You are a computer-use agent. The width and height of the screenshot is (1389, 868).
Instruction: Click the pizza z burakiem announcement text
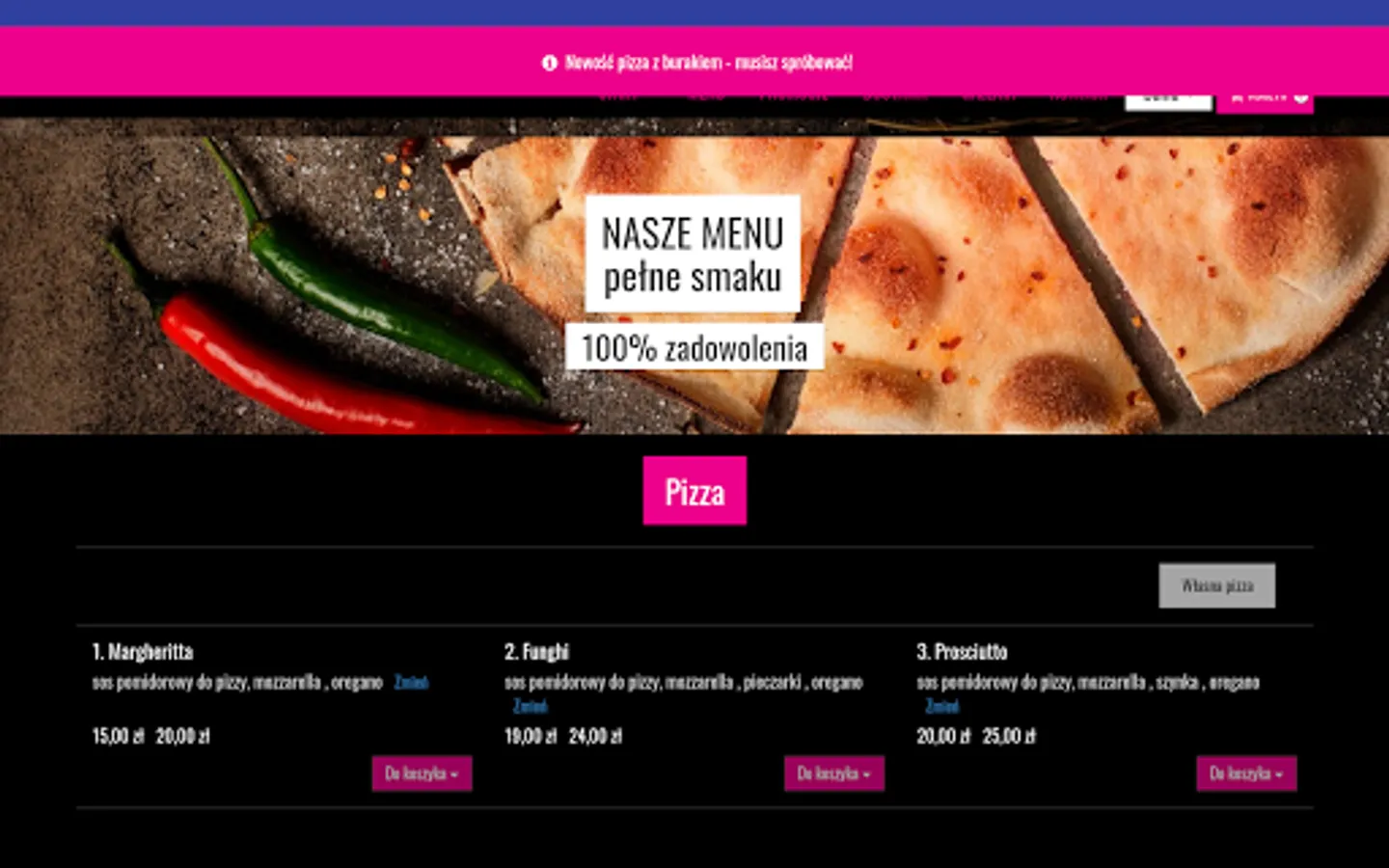click(x=708, y=63)
